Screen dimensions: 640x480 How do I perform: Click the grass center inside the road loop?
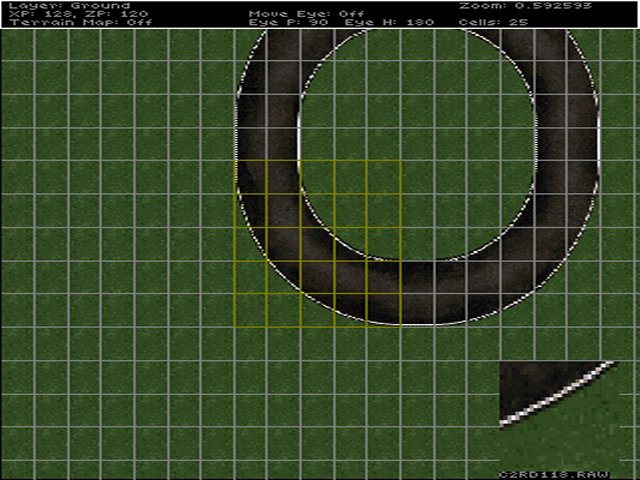coord(418,150)
